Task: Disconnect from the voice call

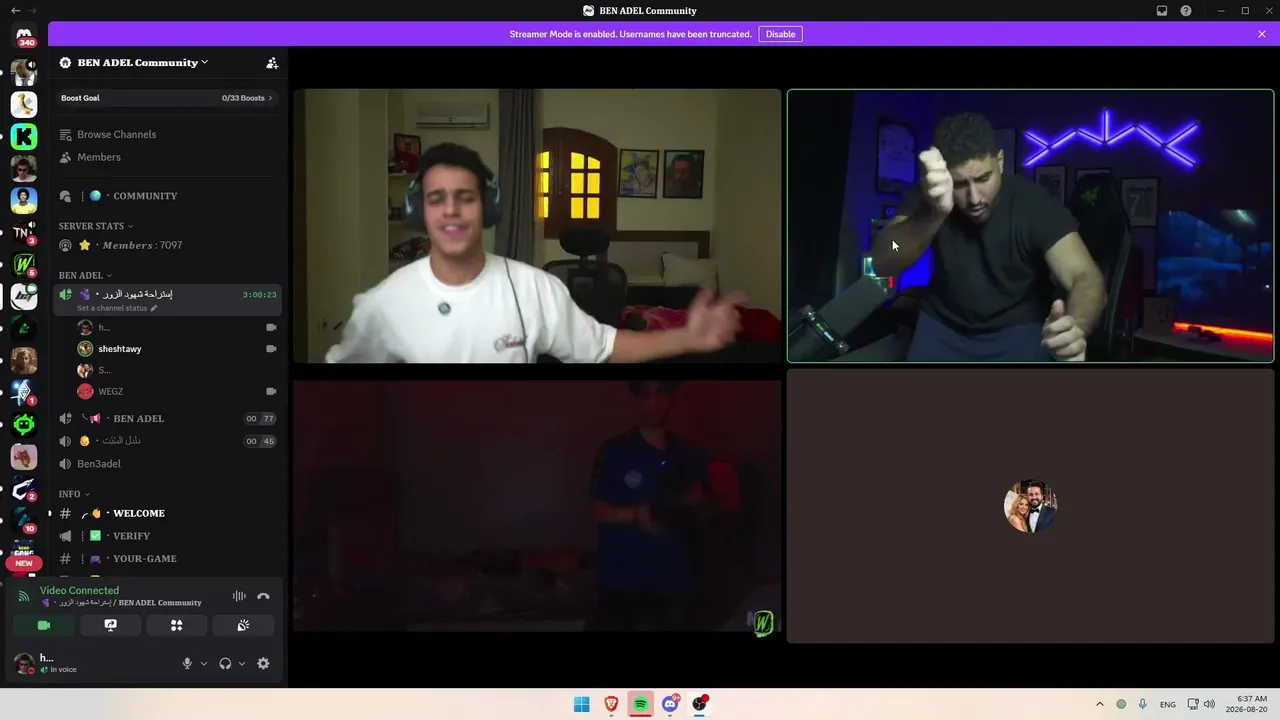Action: click(x=263, y=596)
